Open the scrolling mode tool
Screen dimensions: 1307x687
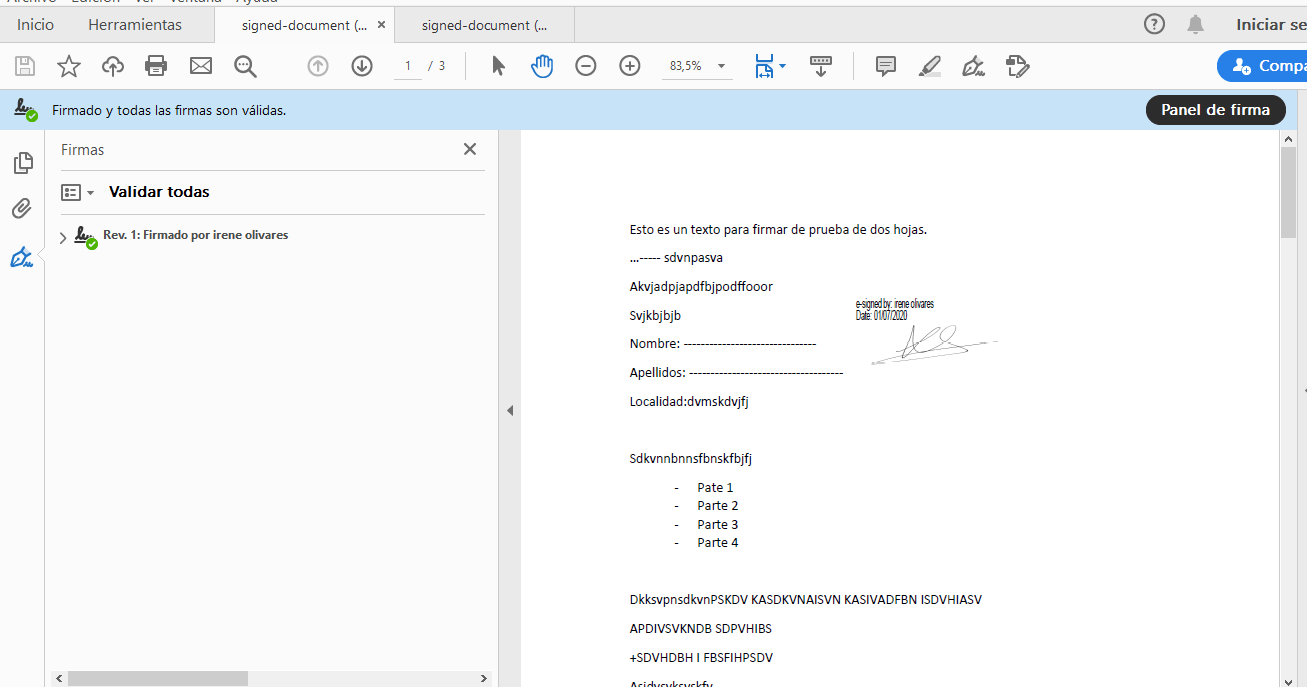(x=821, y=66)
